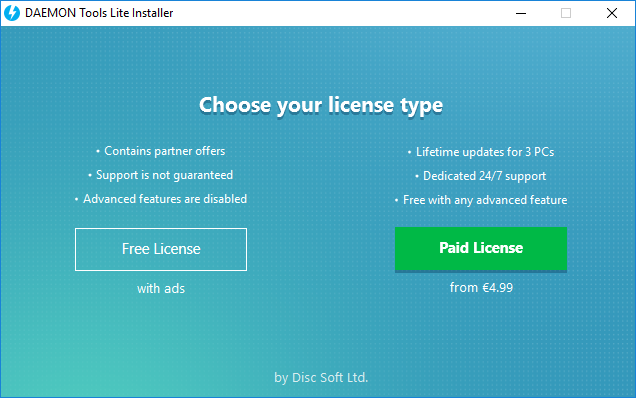The image size is (636, 398).
Task: Click the disabled maximize button
Action: 566,13
